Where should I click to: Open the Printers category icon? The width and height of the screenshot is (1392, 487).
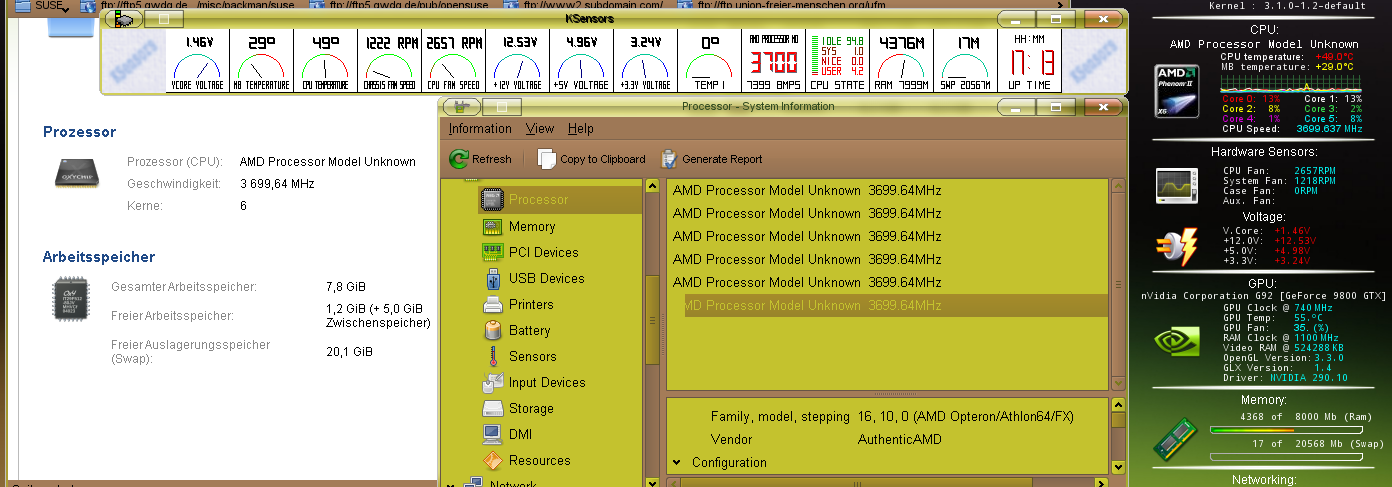(x=492, y=304)
